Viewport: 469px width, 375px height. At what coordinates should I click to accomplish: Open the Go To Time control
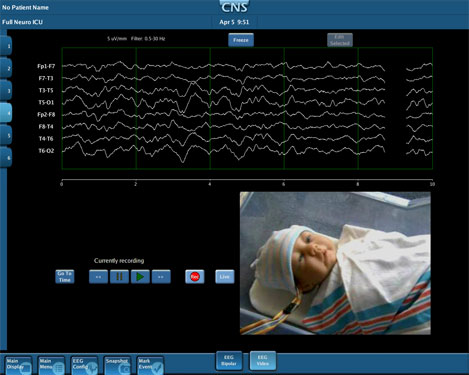click(65, 277)
